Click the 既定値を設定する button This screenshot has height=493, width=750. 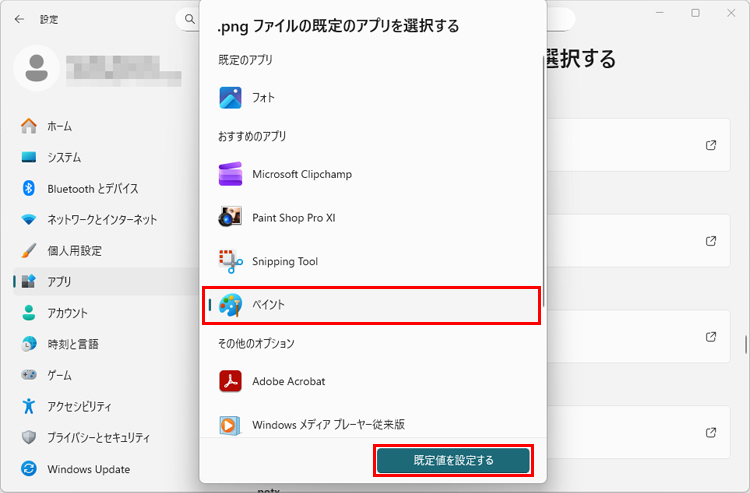pyautogui.click(x=453, y=460)
